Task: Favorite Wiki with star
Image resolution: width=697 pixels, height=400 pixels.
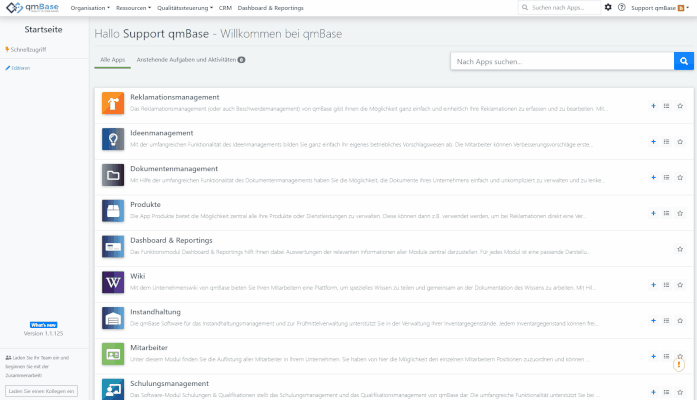Action: (x=680, y=285)
